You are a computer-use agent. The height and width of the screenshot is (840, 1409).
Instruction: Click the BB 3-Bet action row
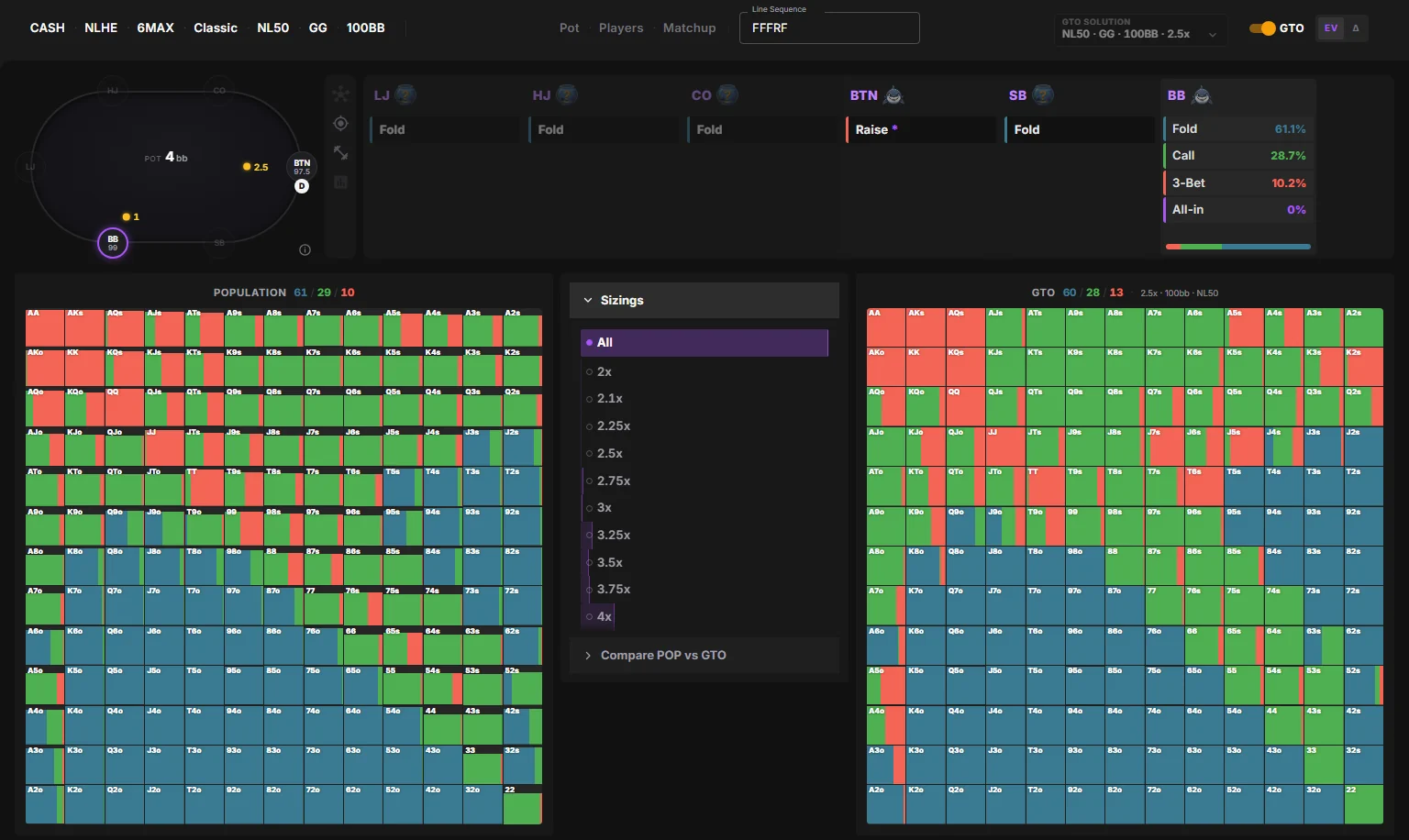click(1237, 182)
